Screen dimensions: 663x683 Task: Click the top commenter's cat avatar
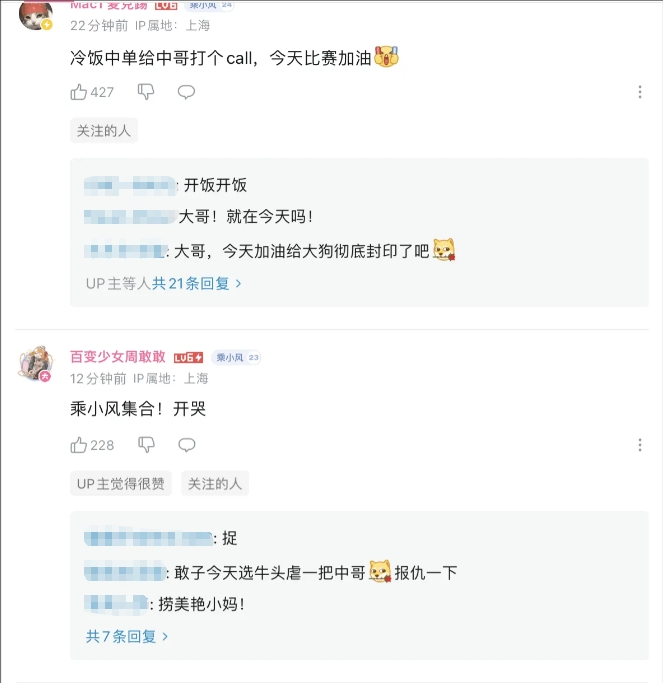pyautogui.click(x=36, y=14)
